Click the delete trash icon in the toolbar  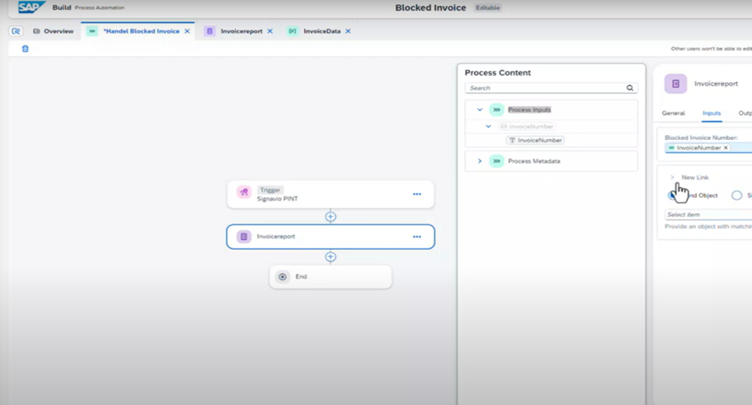pos(25,48)
